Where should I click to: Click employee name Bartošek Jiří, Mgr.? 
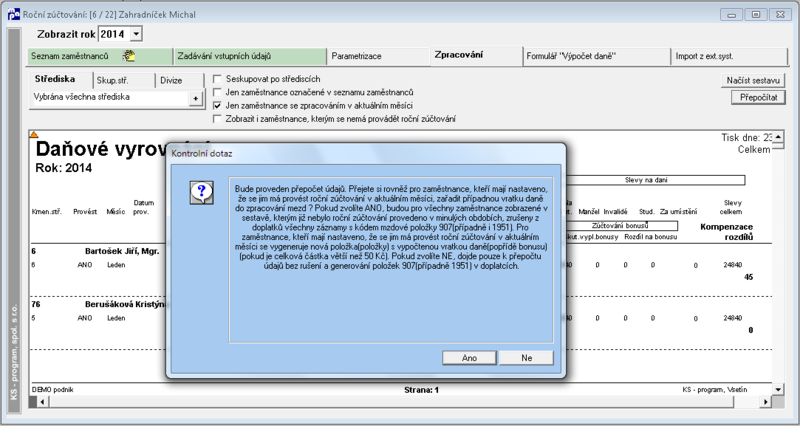[x=122, y=252]
